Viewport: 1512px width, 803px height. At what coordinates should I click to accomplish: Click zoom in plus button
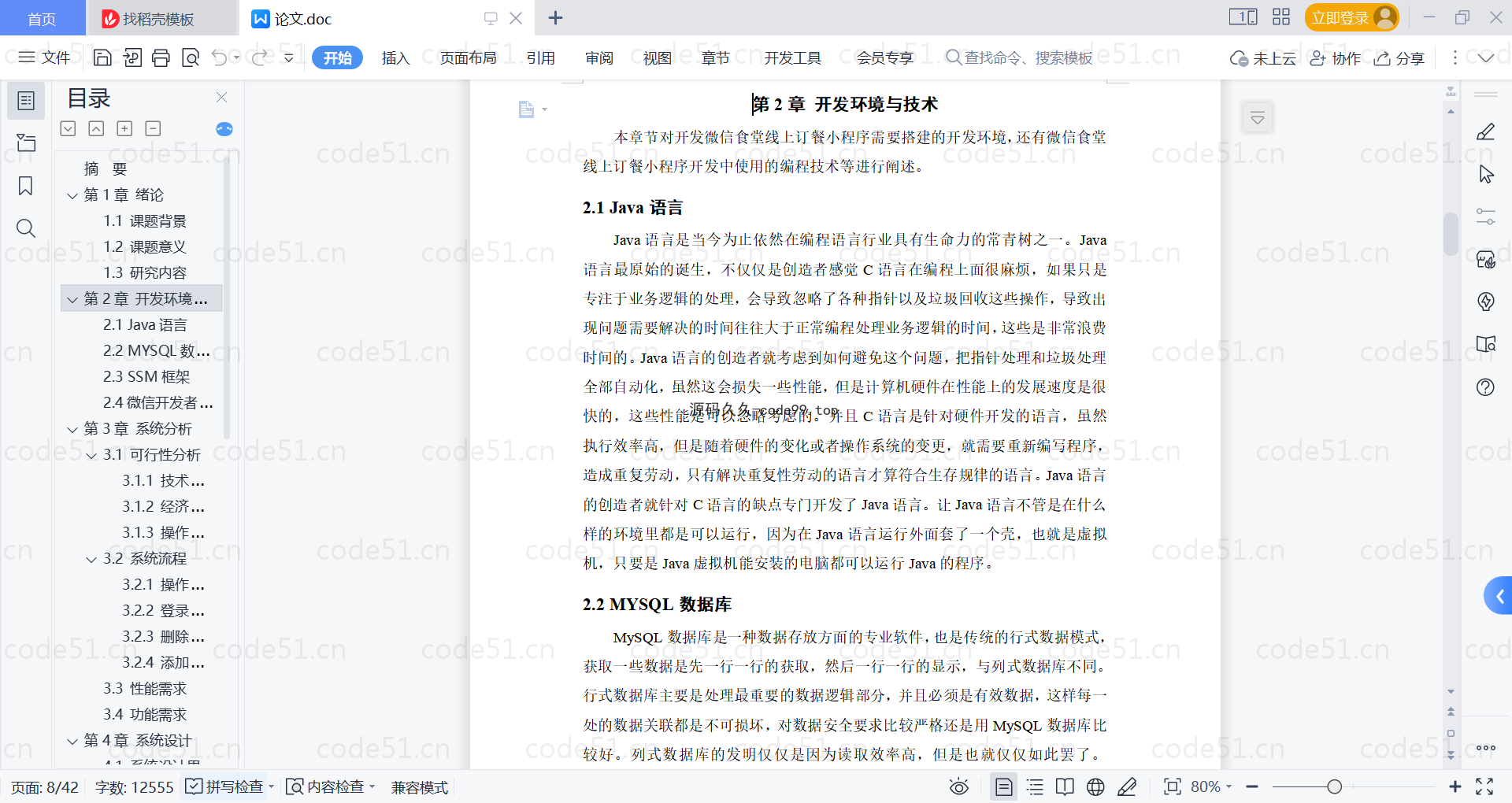1455,786
